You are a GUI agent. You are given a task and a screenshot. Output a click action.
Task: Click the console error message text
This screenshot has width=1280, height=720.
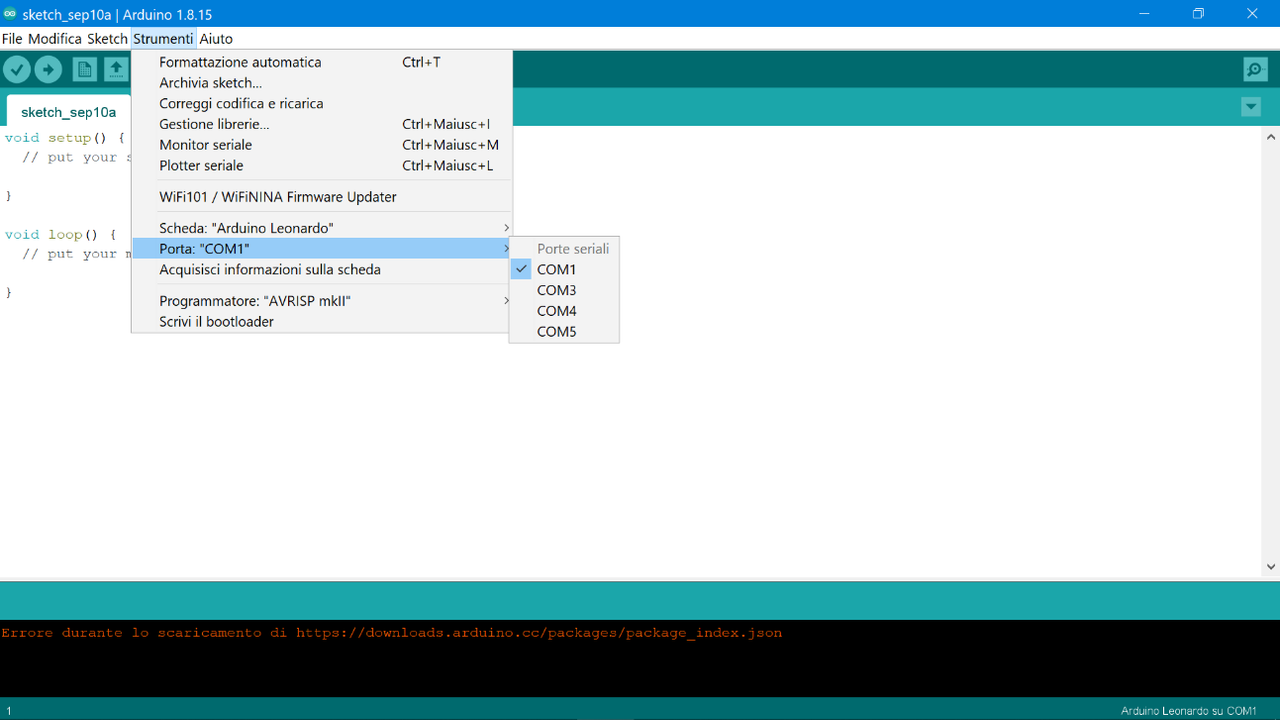(392, 633)
